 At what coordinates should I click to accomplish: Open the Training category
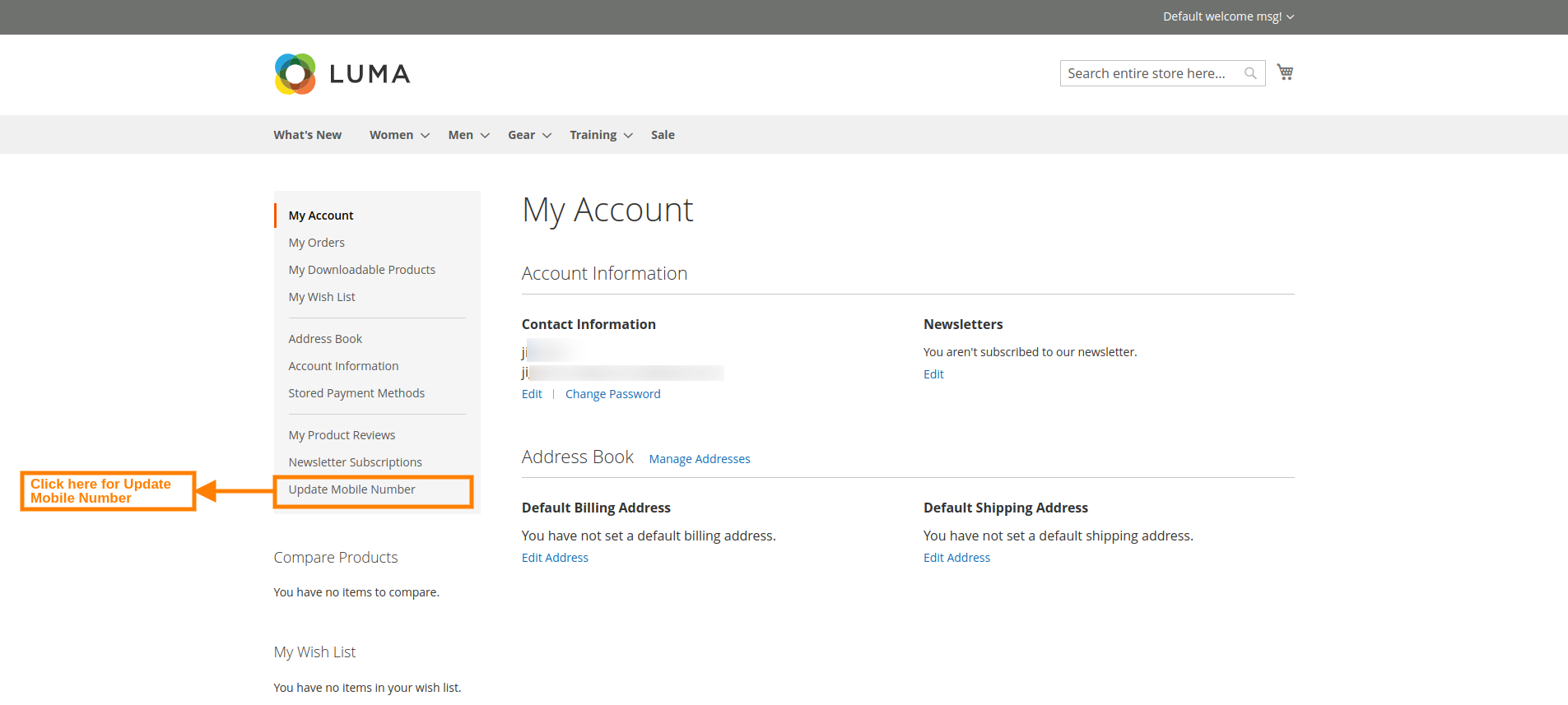pyautogui.click(x=593, y=135)
